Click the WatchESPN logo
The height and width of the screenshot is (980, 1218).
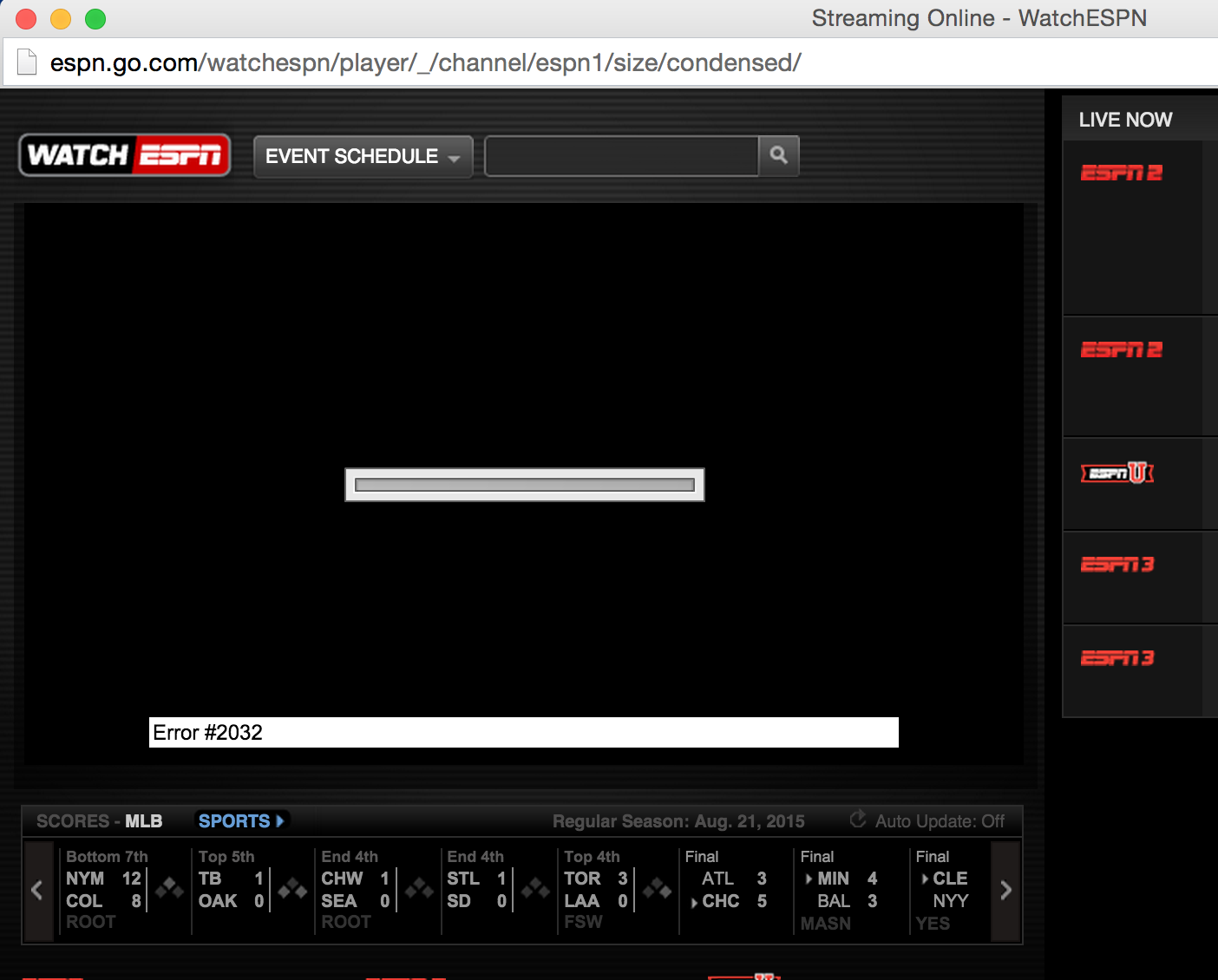125,155
